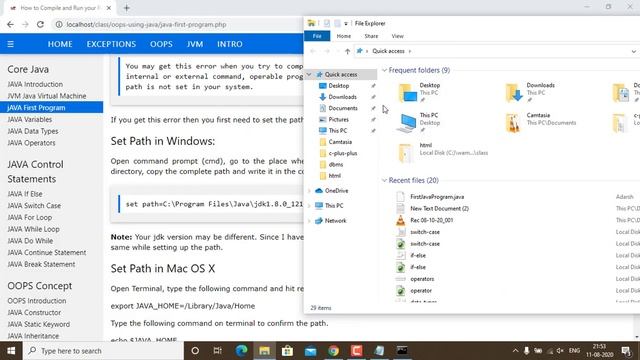
Task: Open Task View on taskbar
Action: (x=218, y=351)
